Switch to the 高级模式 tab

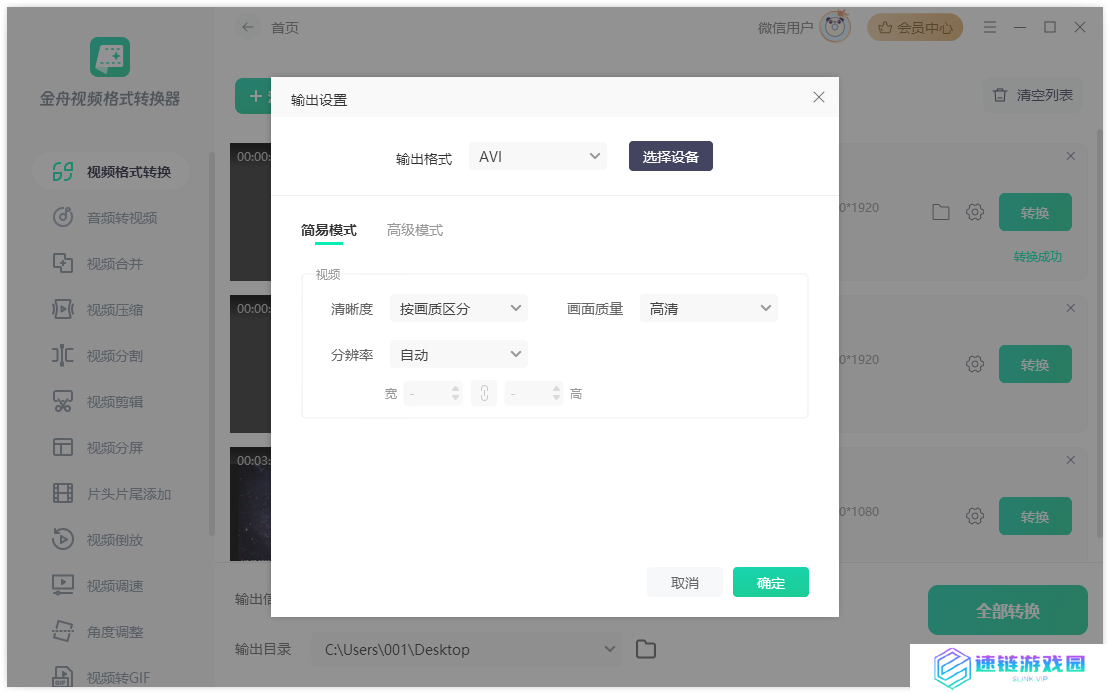click(x=415, y=230)
